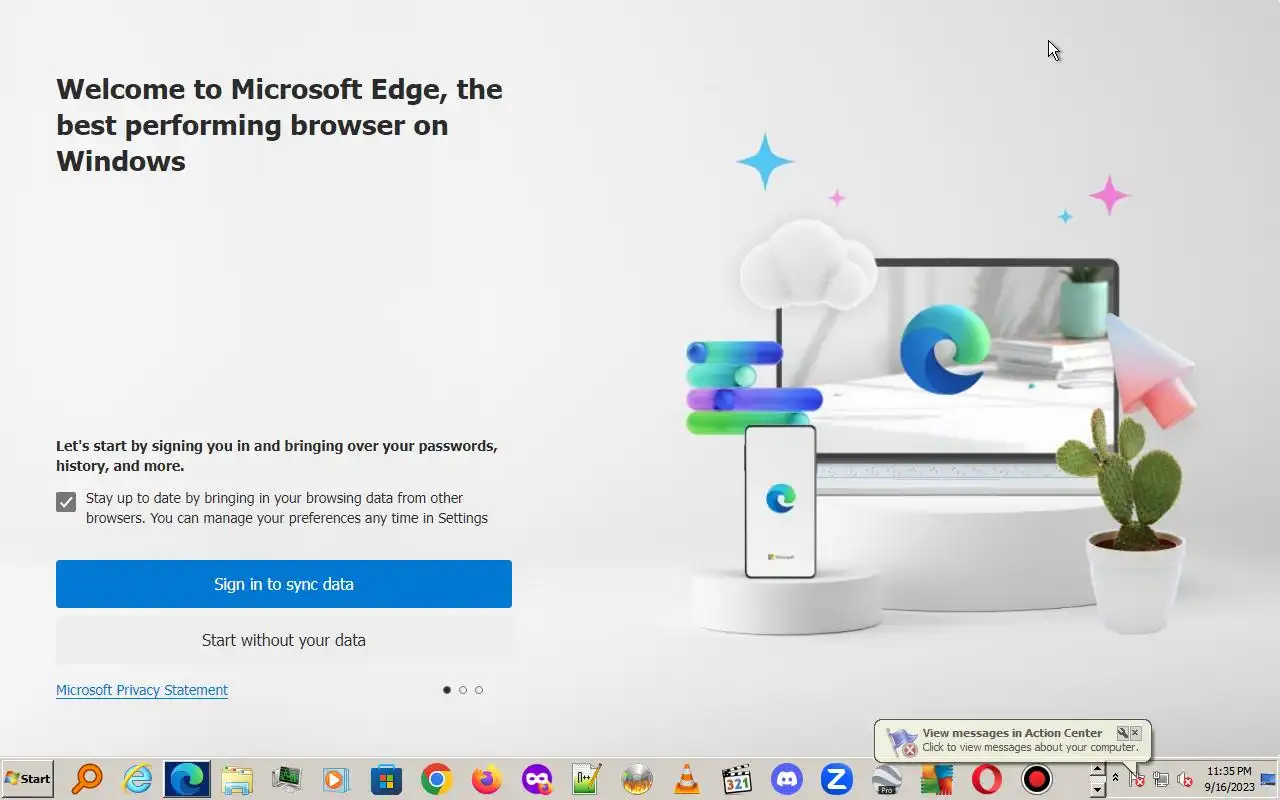Open the screen recorder taskbar icon
This screenshot has width=1280, height=800.
click(x=1037, y=779)
